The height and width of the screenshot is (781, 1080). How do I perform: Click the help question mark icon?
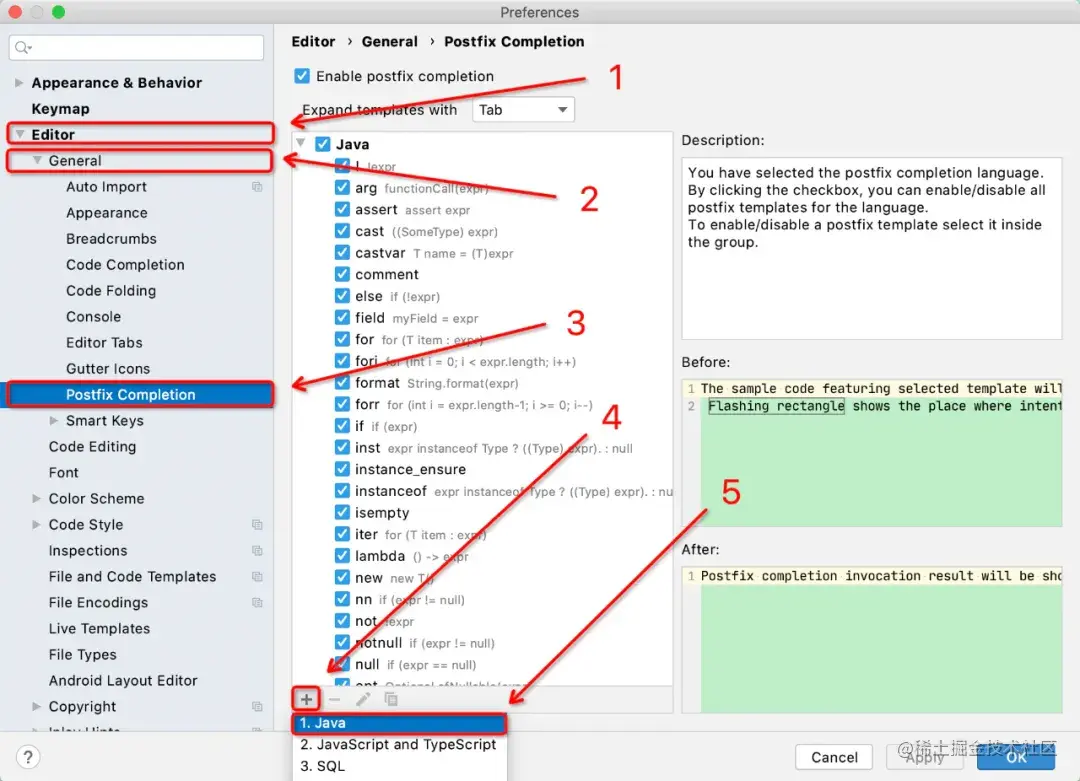pos(28,757)
